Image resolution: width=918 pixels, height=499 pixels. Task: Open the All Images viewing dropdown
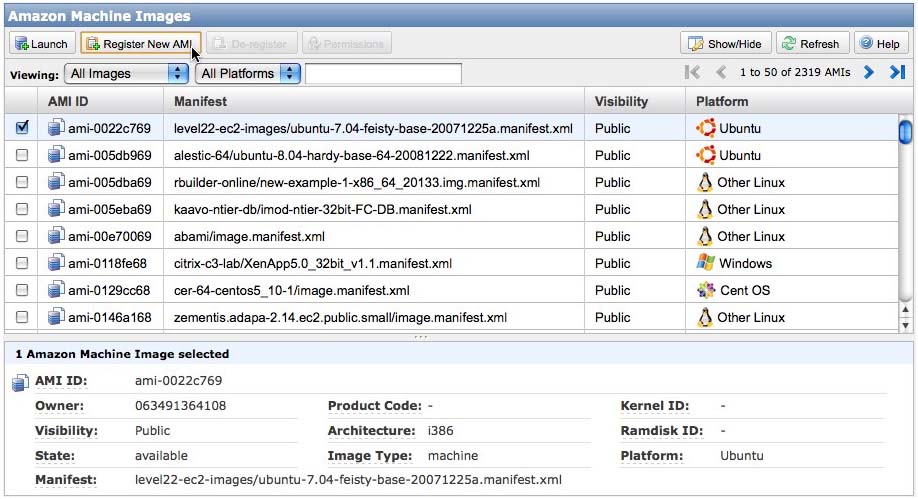[x=126, y=73]
